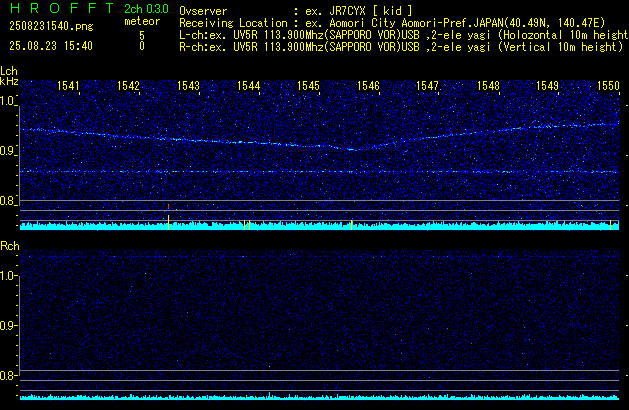
Task: Click the curved Doppler trace dip near 1546
Action: [352, 149]
